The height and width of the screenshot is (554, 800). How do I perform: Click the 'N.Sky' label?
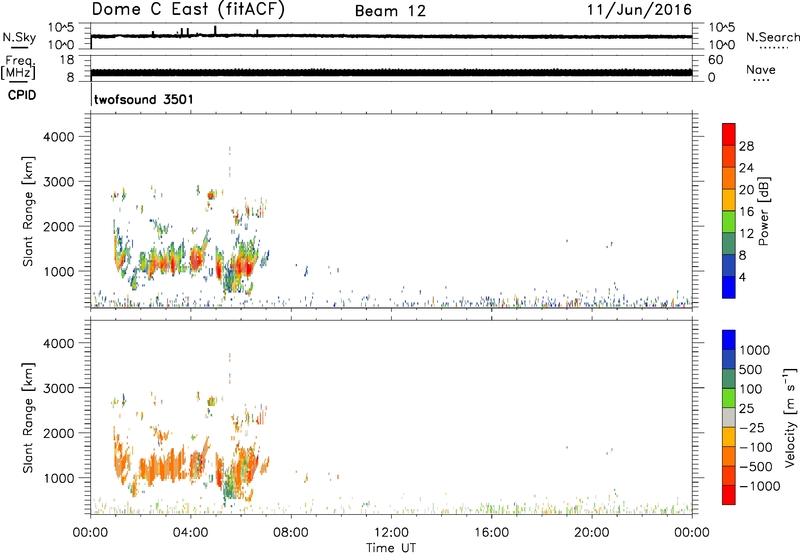pyautogui.click(x=19, y=37)
